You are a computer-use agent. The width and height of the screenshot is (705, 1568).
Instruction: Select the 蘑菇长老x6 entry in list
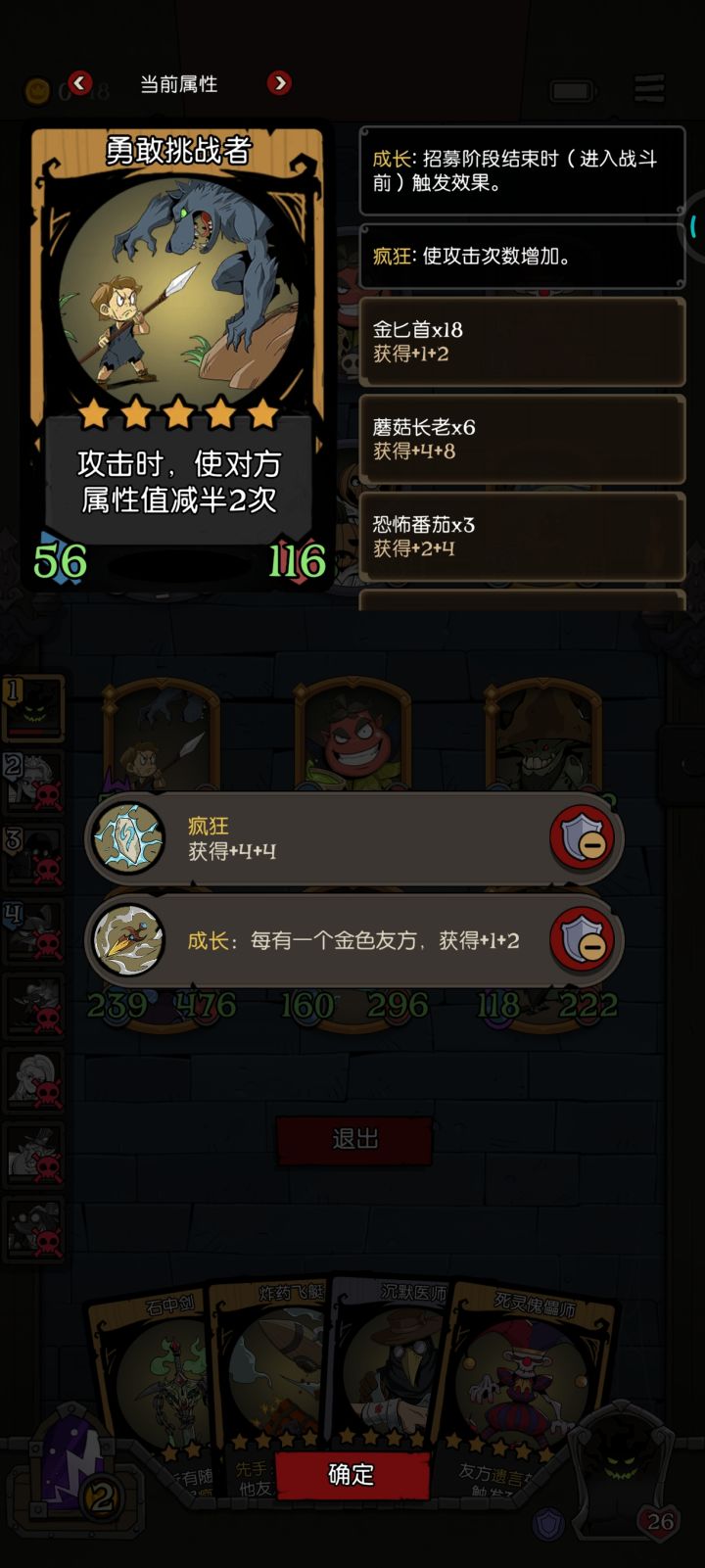tap(522, 439)
